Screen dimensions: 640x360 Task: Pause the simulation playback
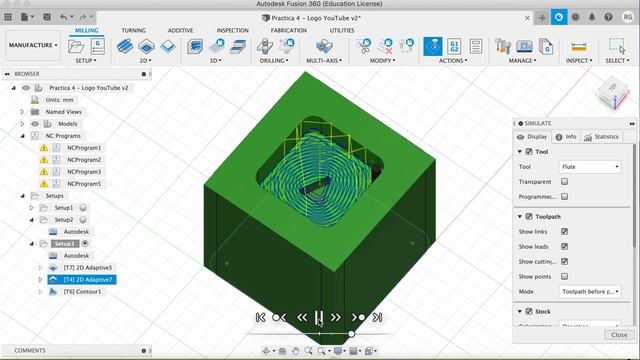click(319, 317)
